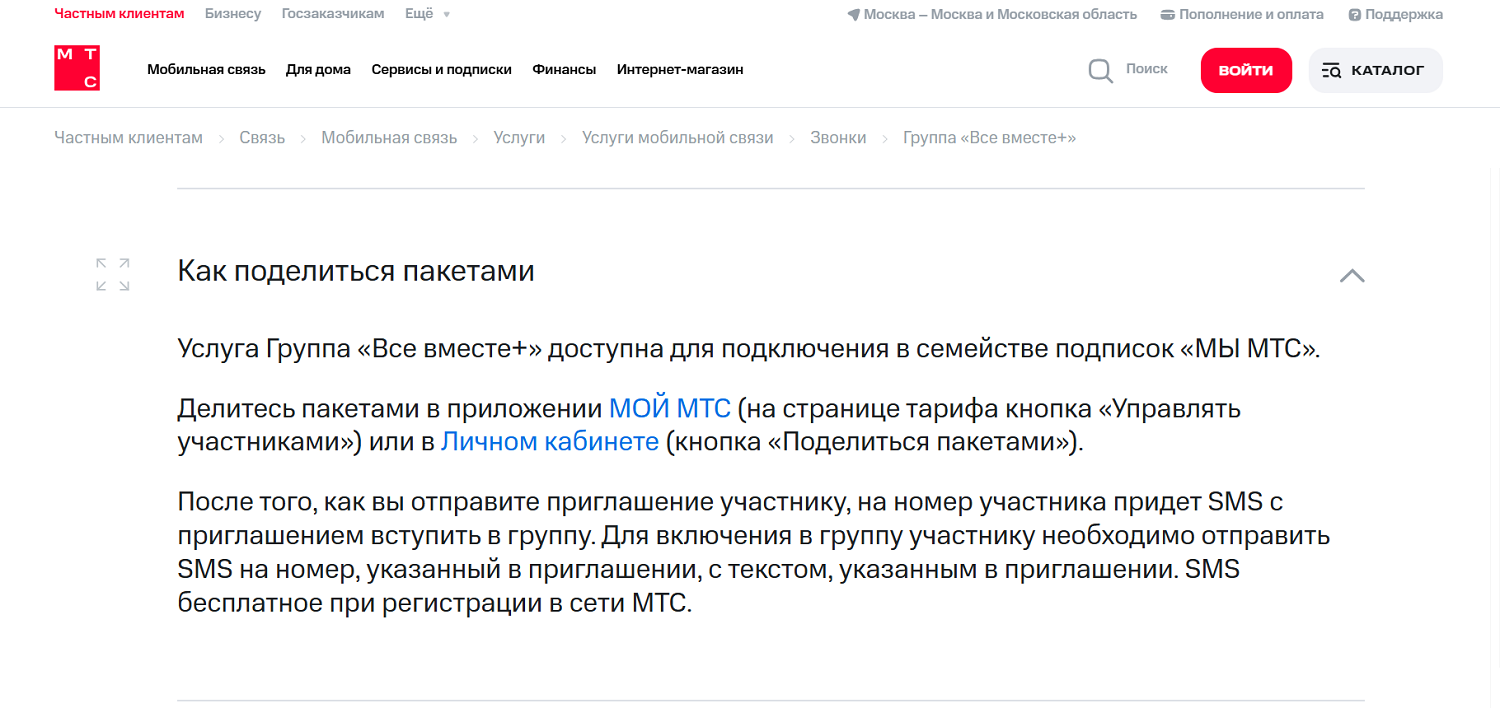This screenshot has height=708, width=1500.
Task: Follow the МОЙ МТС link
Action: [668, 408]
